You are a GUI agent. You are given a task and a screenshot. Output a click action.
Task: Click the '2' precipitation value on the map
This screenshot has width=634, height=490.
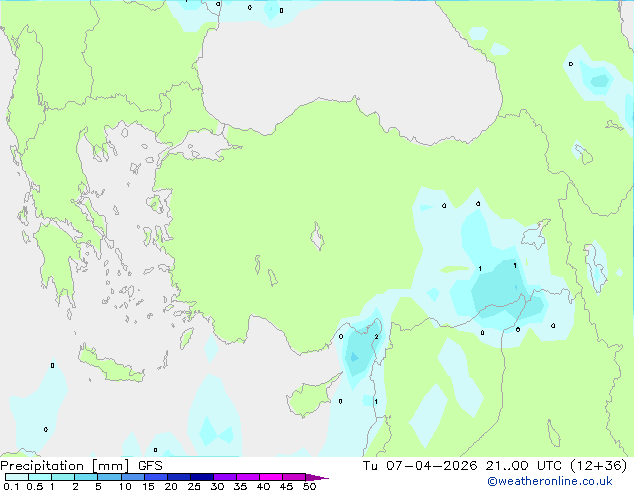(376, 337)
